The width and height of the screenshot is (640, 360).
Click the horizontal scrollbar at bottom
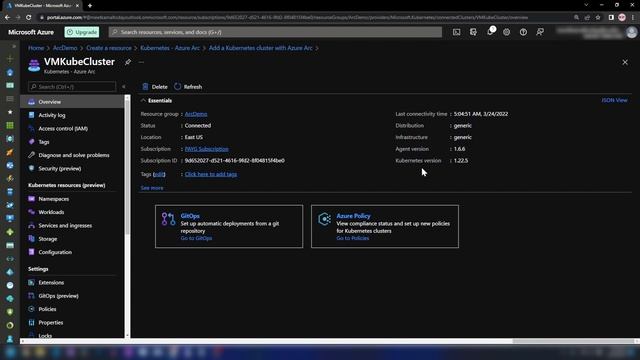tap(573, 341)
